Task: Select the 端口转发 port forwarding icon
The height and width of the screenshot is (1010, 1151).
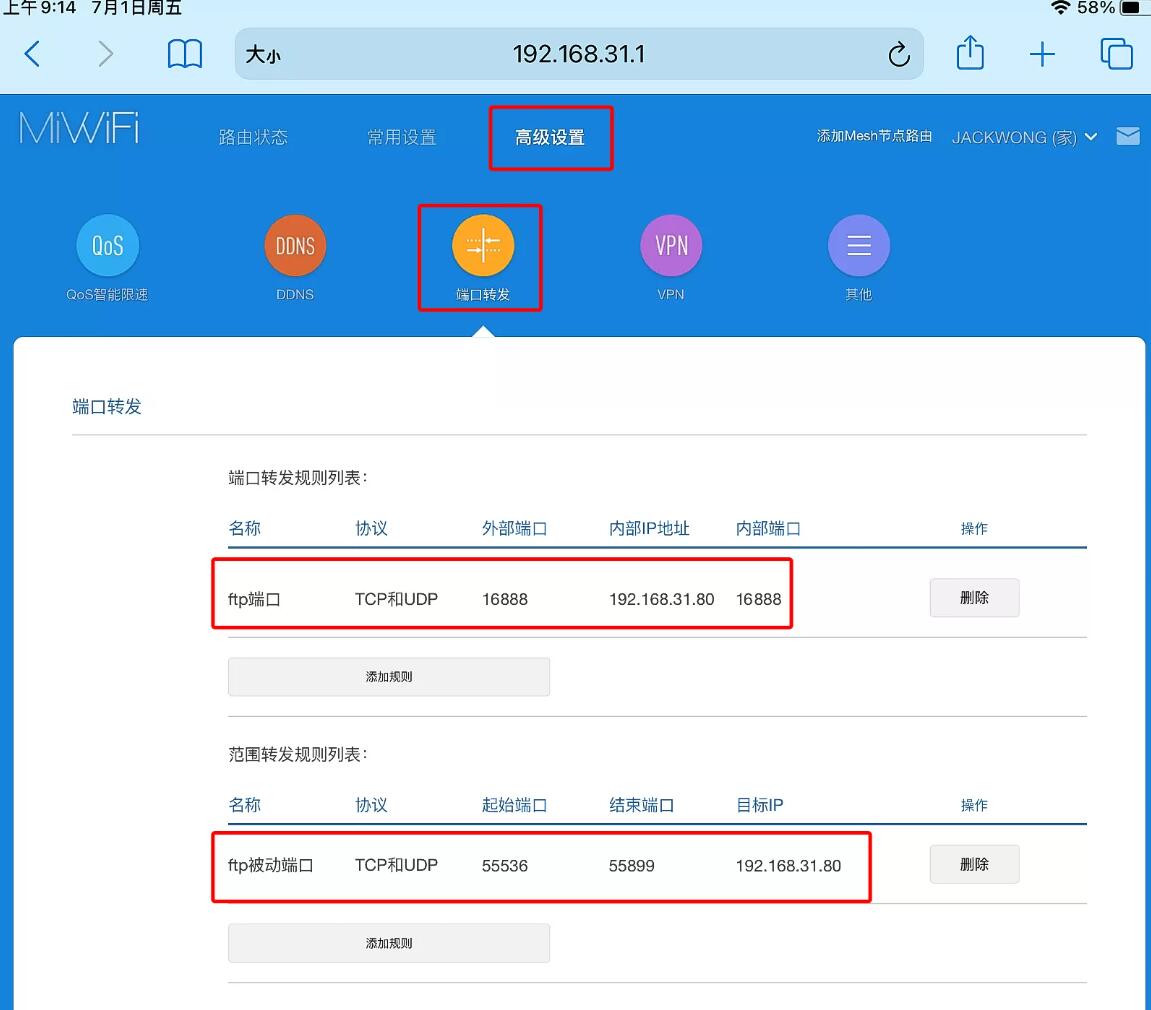Action: [x=482, y=246]
